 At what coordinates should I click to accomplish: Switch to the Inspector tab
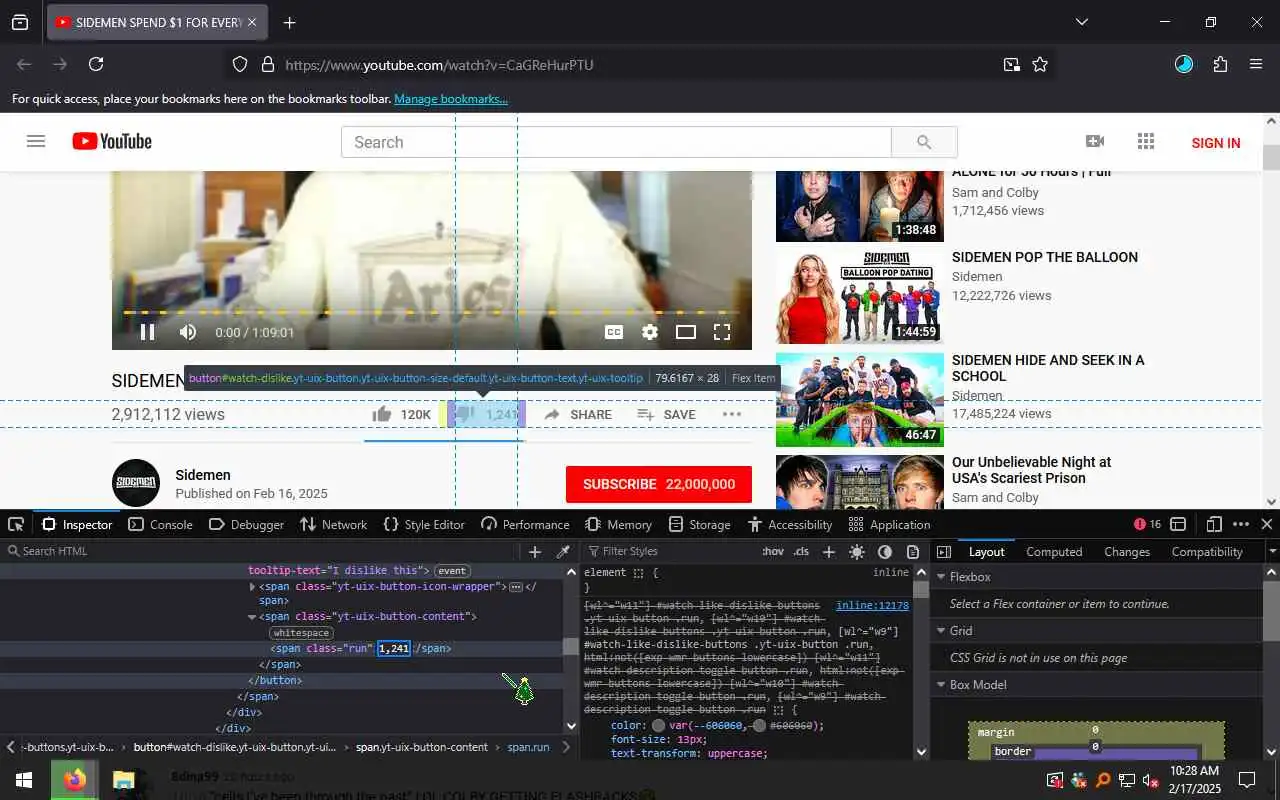tap(77, 524)
